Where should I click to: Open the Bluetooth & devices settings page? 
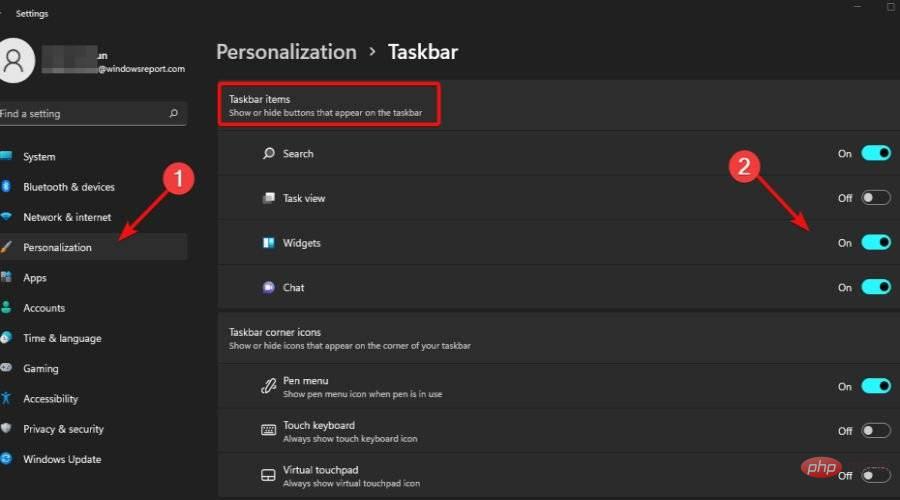[68, 187]
